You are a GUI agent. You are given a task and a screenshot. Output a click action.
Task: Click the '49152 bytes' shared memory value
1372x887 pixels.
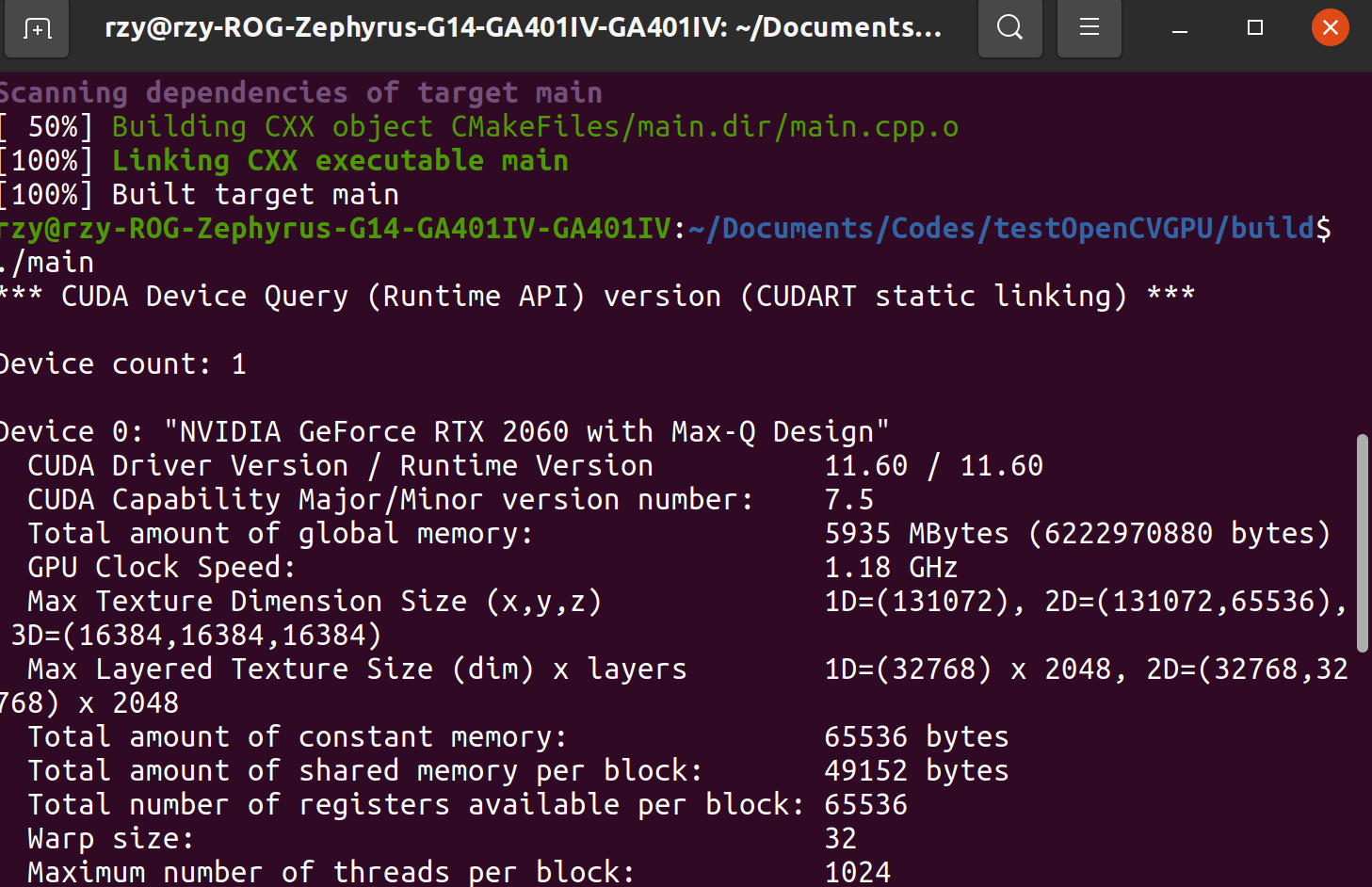(917, 770)
